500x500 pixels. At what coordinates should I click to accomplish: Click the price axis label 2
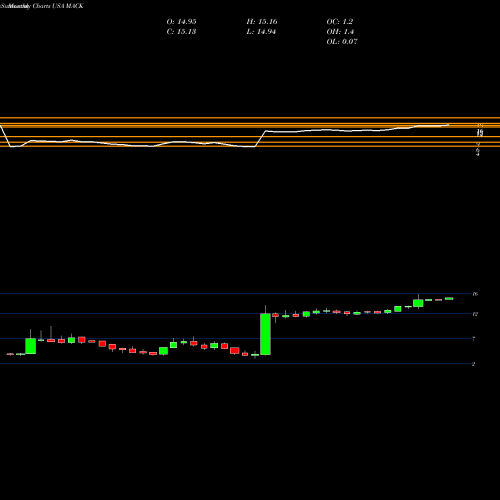click(x=474, y=364)
